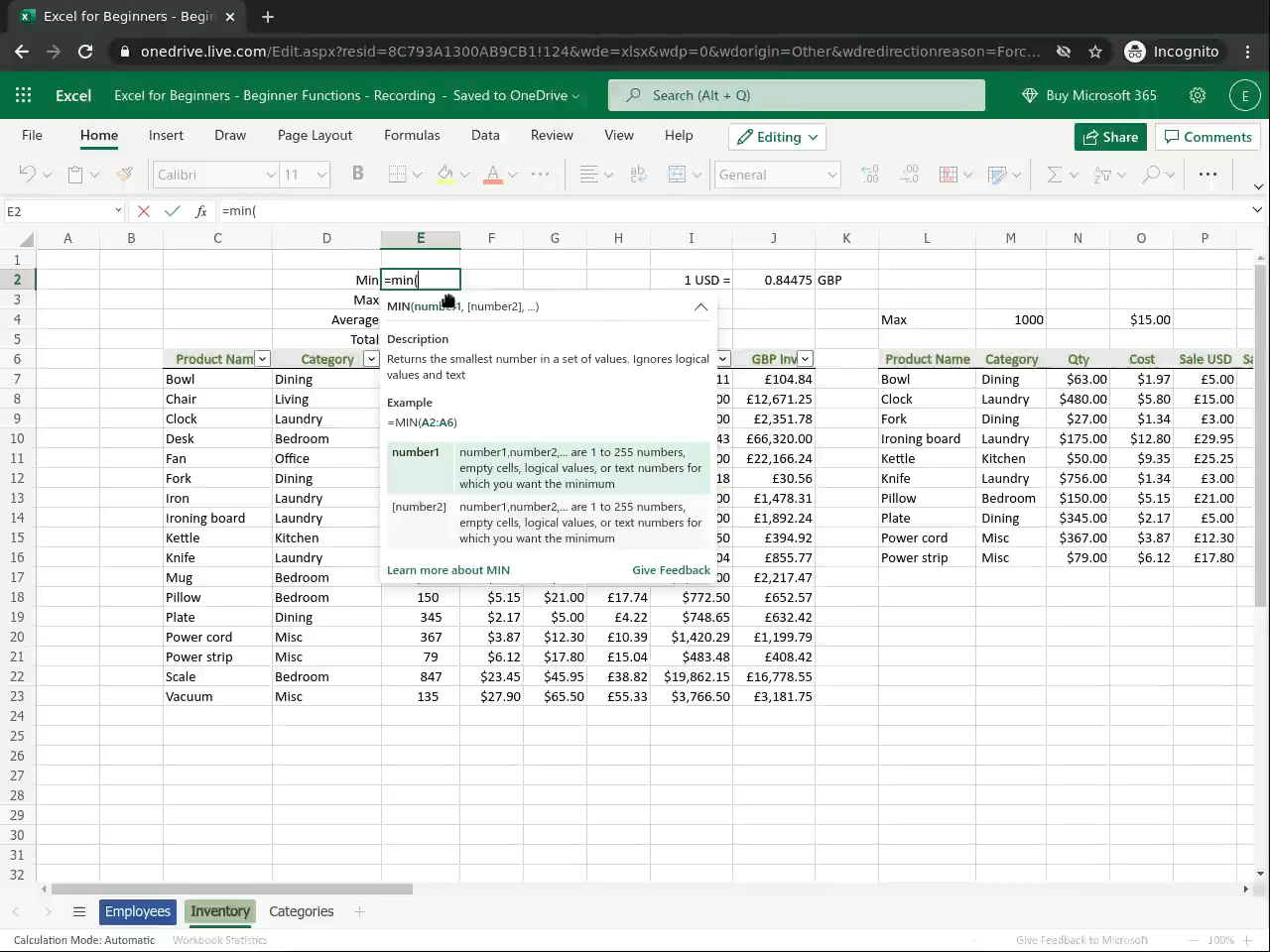This screenshot has width=1270, height=952.
Task: Open the settings gear icon
Action: coord(1198,95)
